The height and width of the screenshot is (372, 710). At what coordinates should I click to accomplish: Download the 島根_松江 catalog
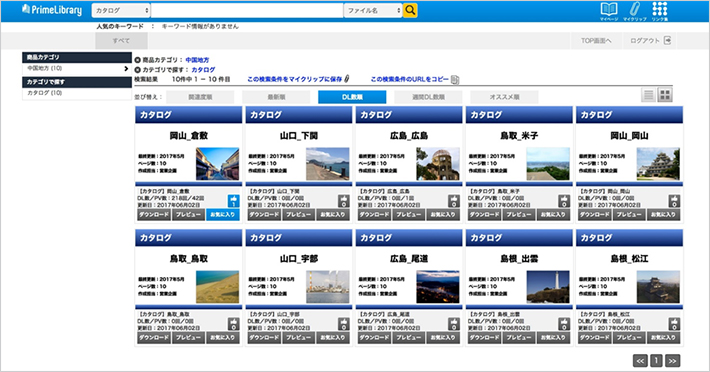point(595,338)
